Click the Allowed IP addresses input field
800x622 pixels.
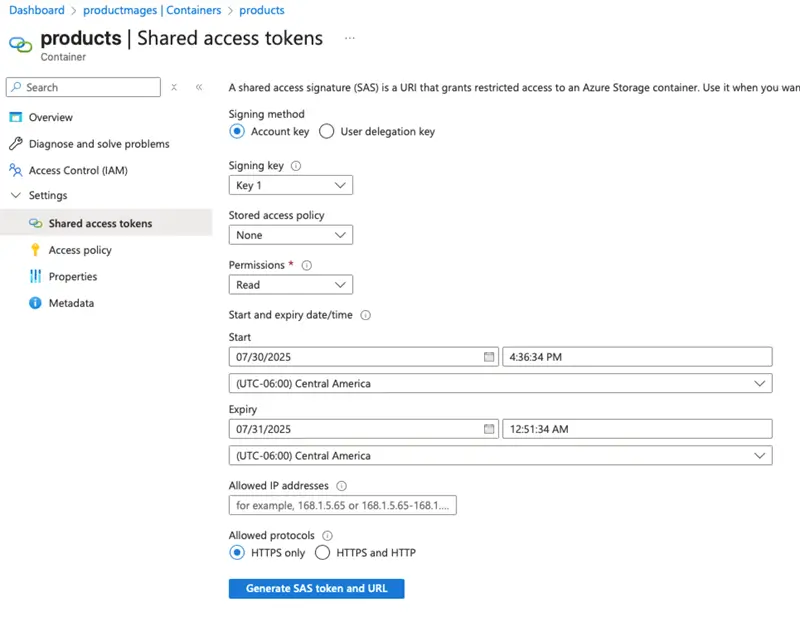pyautogui.click(x=342, y=506)
